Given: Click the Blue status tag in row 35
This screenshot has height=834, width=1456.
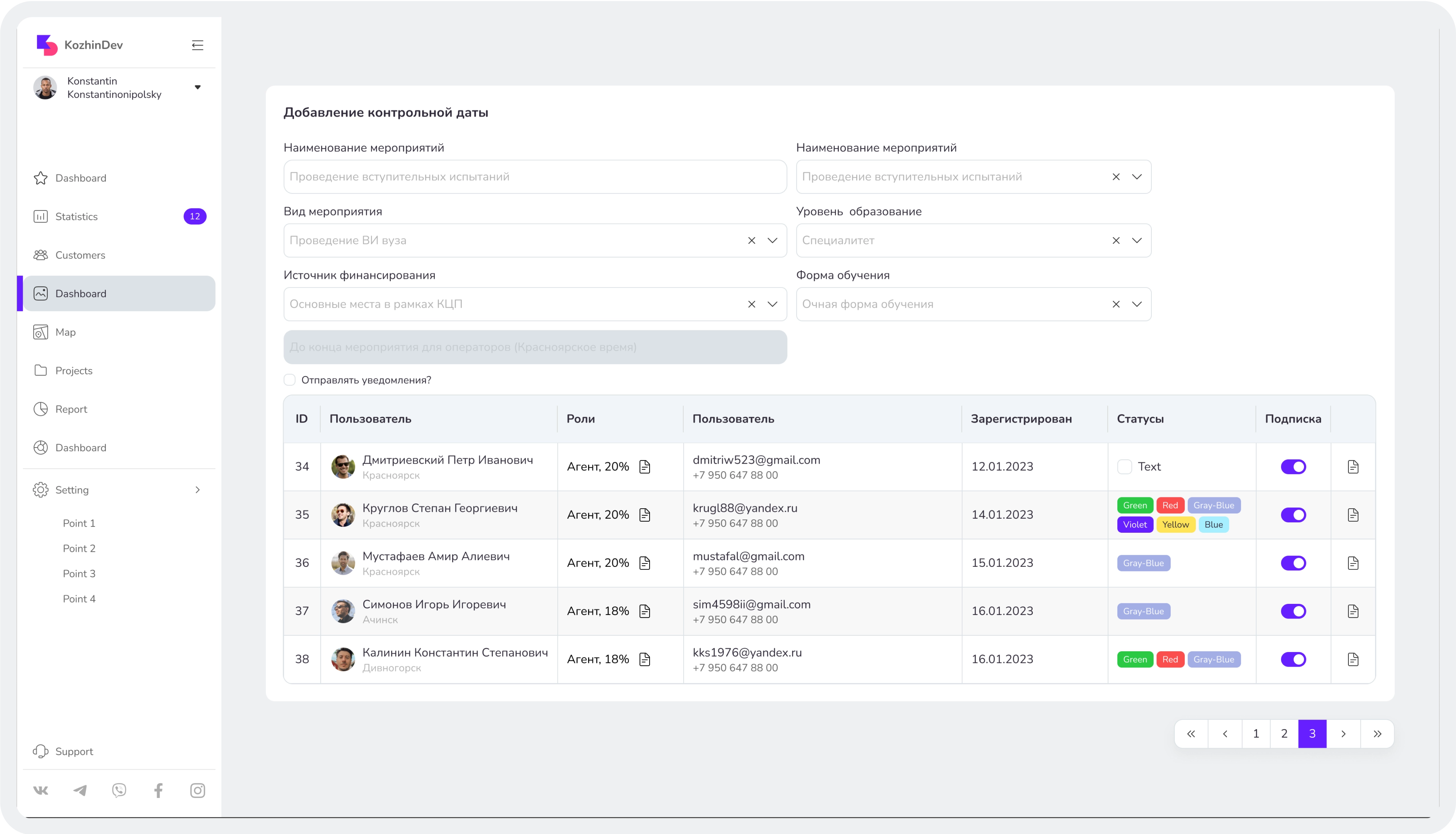Looking at the screenshot, I should (x=1213, y=525).
